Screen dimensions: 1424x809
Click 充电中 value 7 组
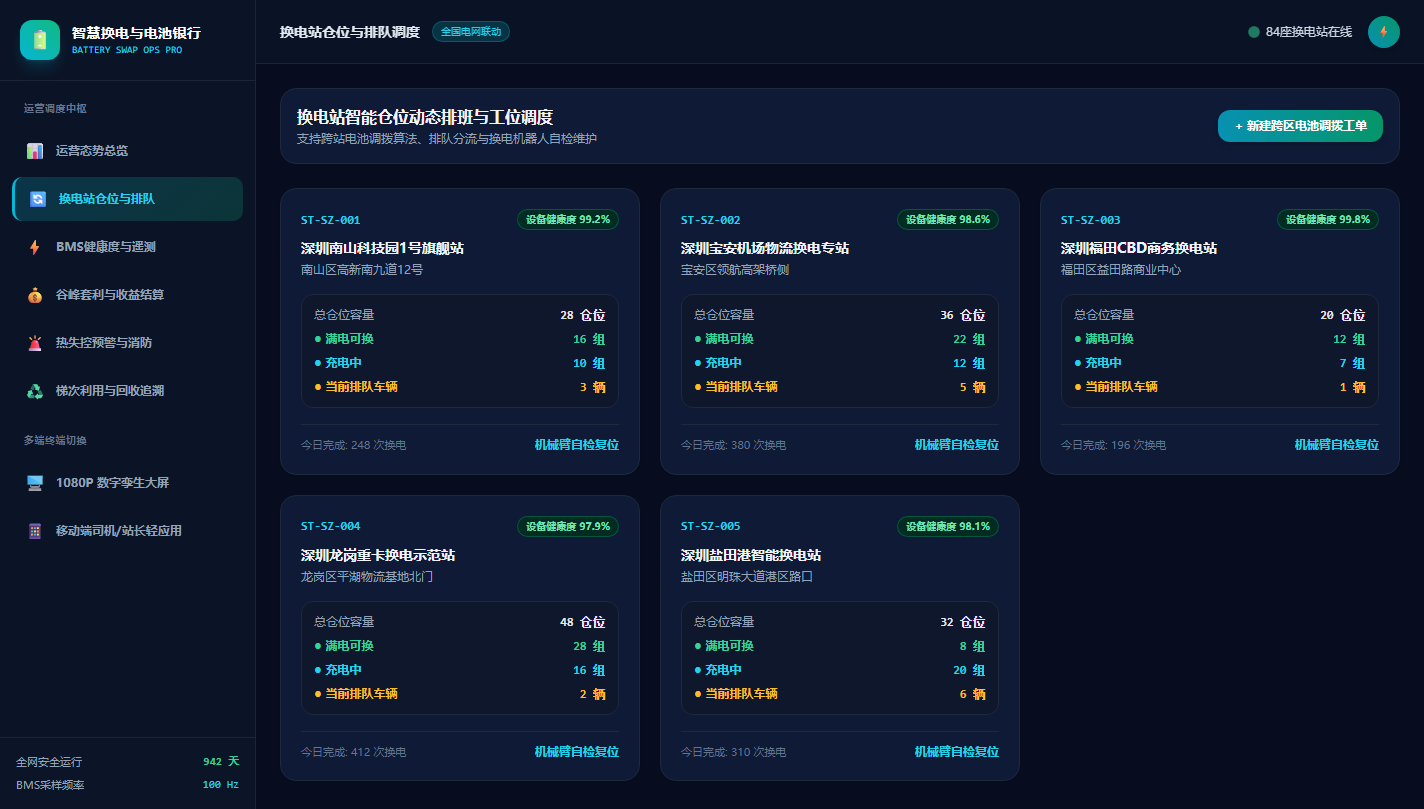point(1353,363)
